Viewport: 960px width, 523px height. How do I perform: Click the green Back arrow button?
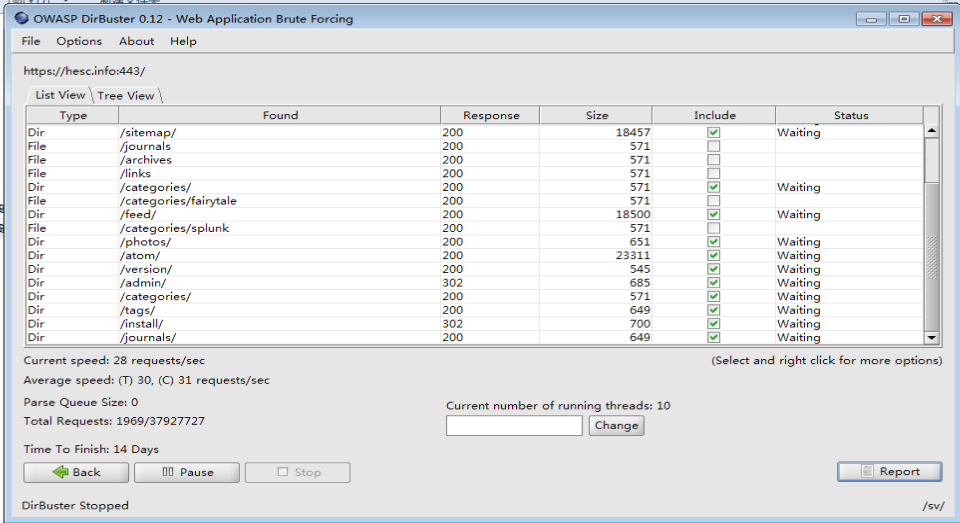click(x=76, y=472)
